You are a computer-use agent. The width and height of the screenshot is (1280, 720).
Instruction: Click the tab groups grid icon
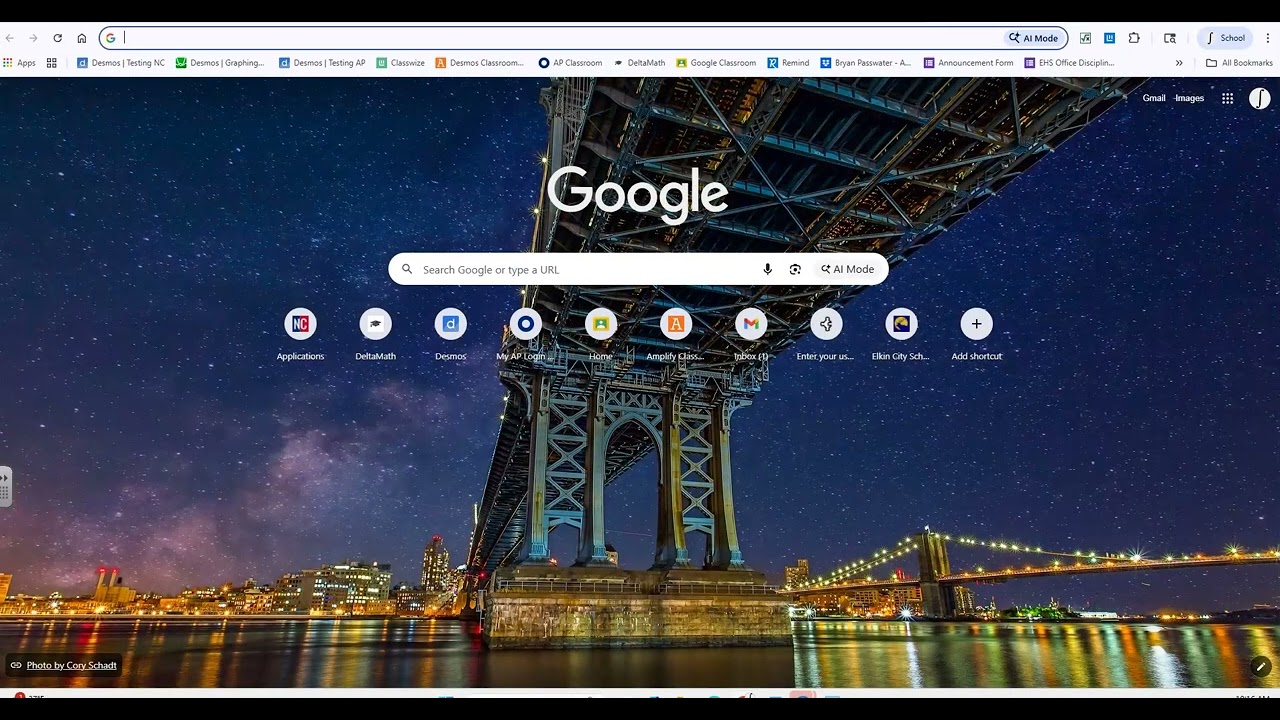pos(52,63)
